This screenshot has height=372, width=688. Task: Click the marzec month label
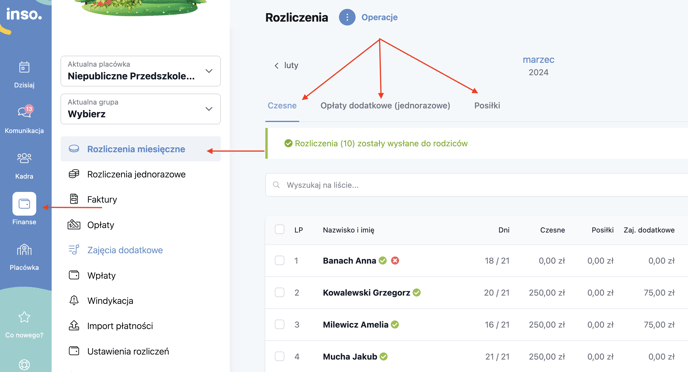538,60
